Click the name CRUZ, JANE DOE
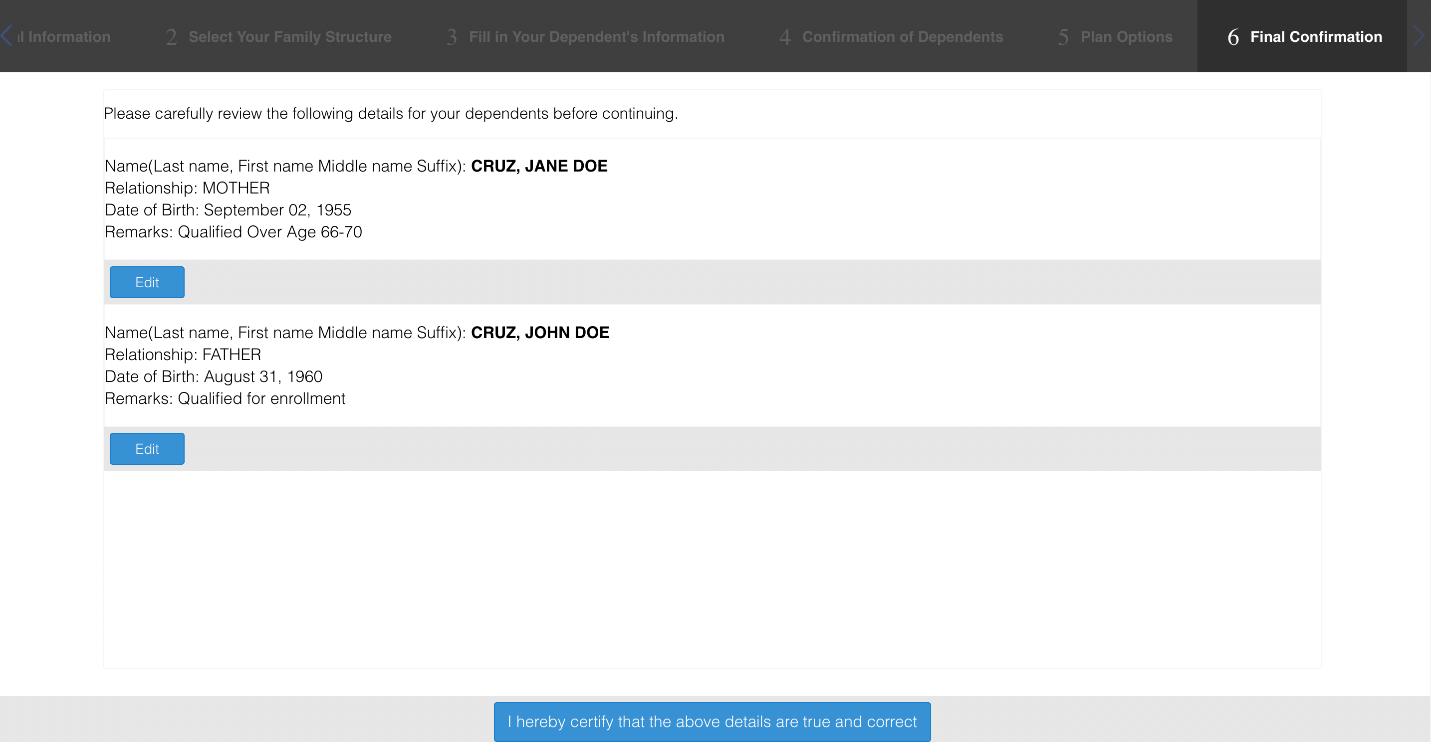This screenshot has height=742, width=1431. point(539,166)
